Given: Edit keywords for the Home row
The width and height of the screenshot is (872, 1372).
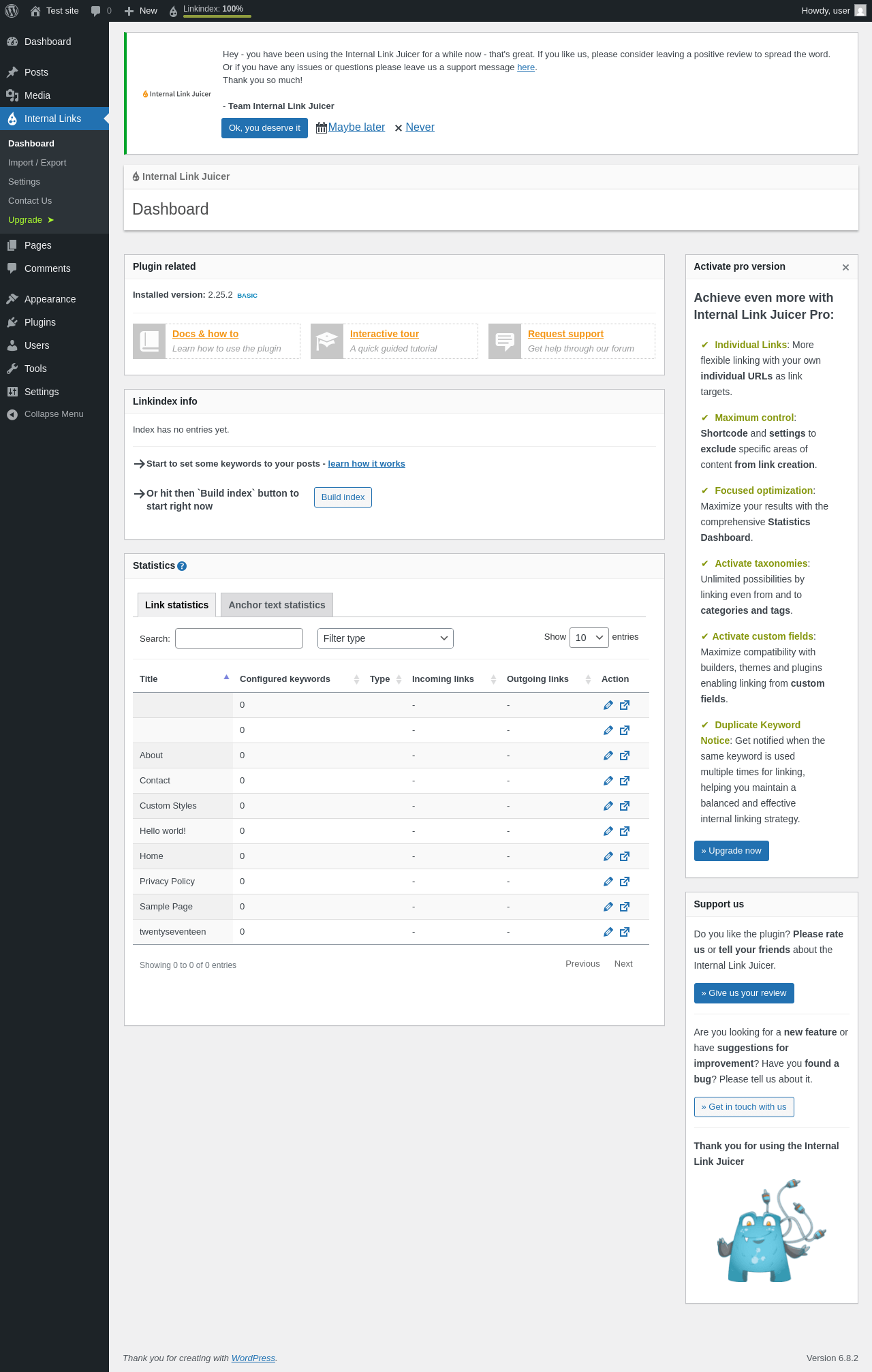Looking at the screenshot, I should coord(608,856).
